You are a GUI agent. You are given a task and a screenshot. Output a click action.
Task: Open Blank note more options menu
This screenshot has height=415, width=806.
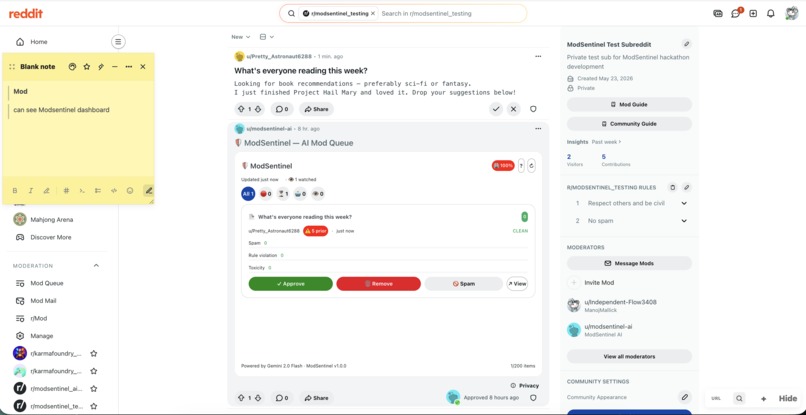pyautogui.click(x=129, y=67)
